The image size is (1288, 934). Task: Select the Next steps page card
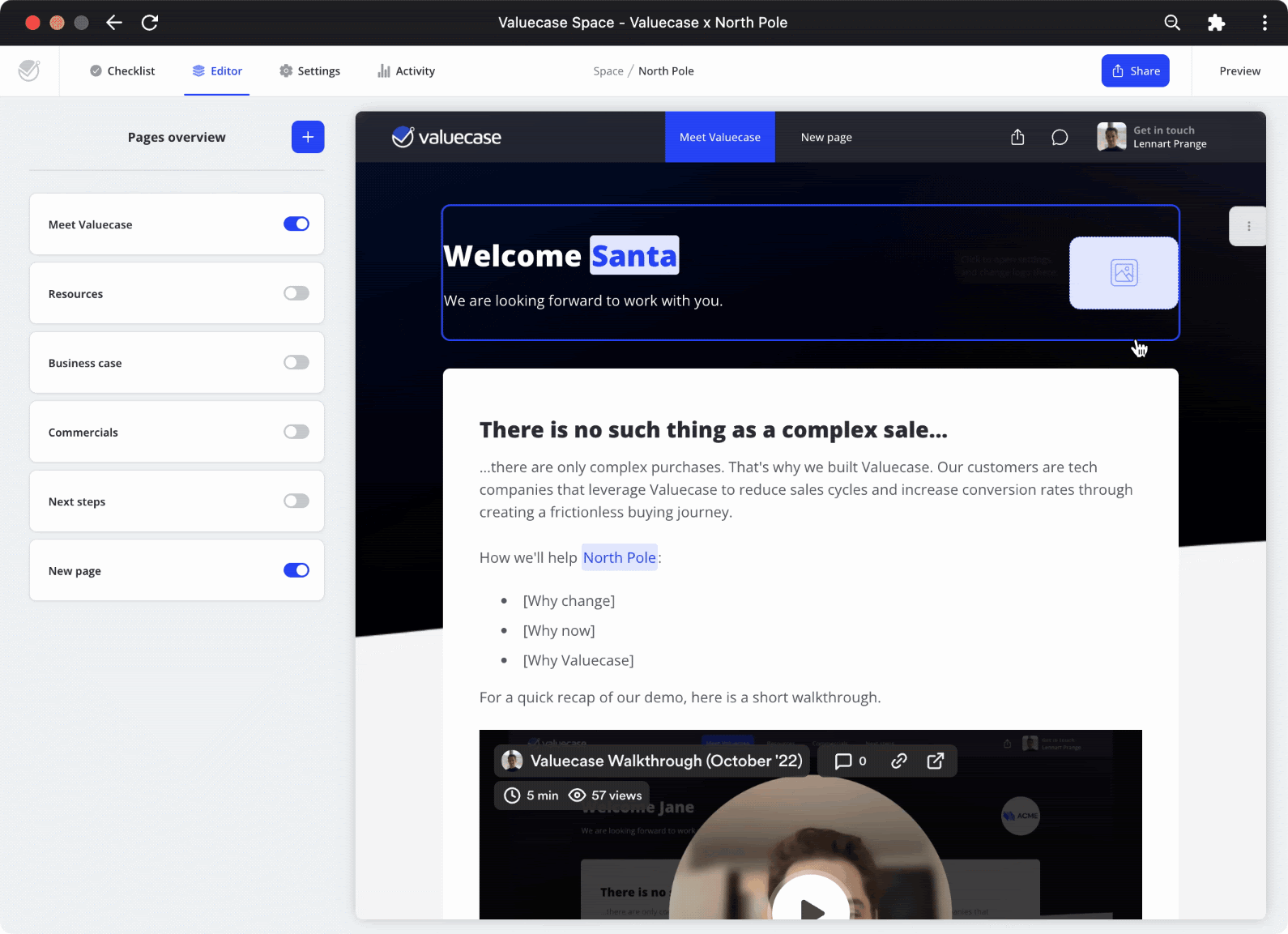177,501
